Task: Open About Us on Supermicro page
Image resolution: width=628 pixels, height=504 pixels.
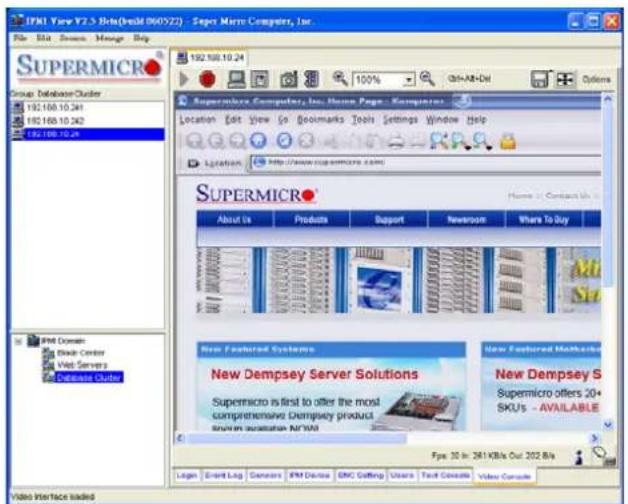Action: click(234, 219)
